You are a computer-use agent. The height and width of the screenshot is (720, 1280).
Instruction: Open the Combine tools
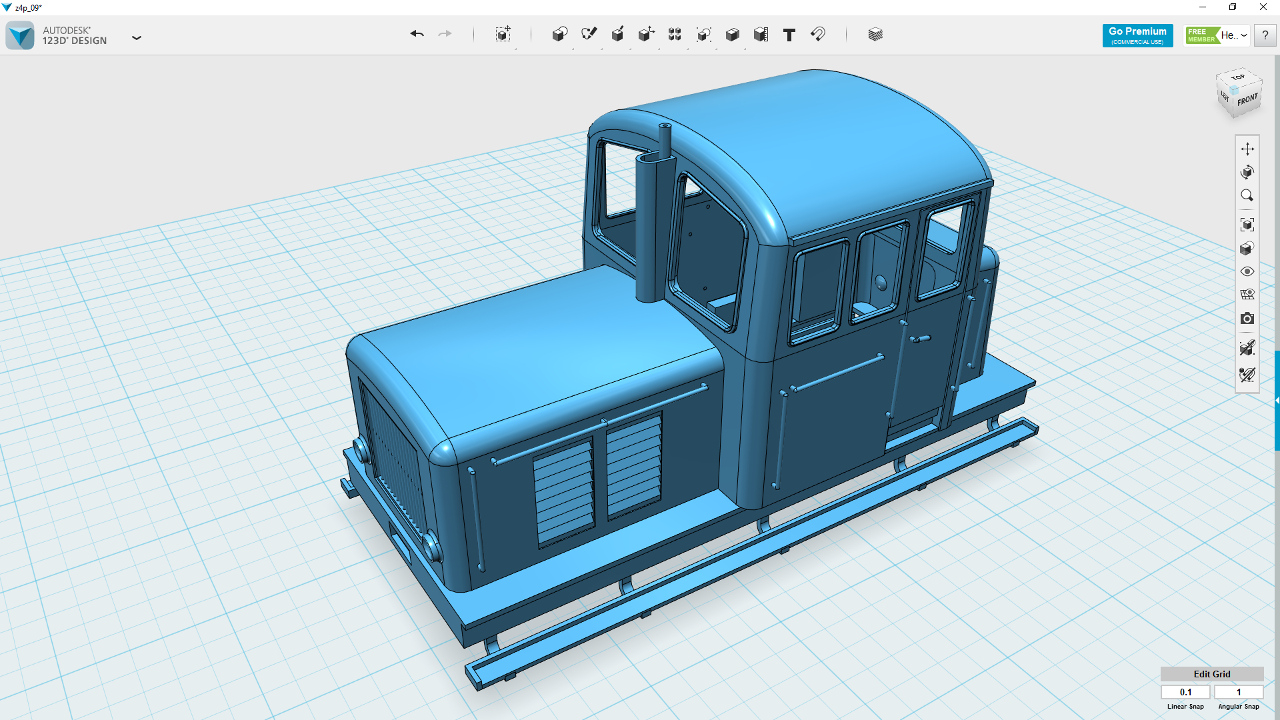(x=732, y=34)
